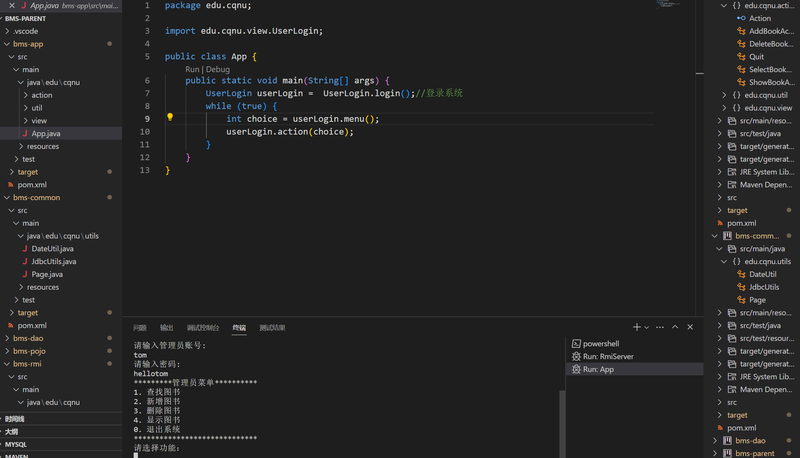Image resolution: width=800 pixels, height=458 pixels.
Task: Click the Run code lens above main
Action: point(192,69)
